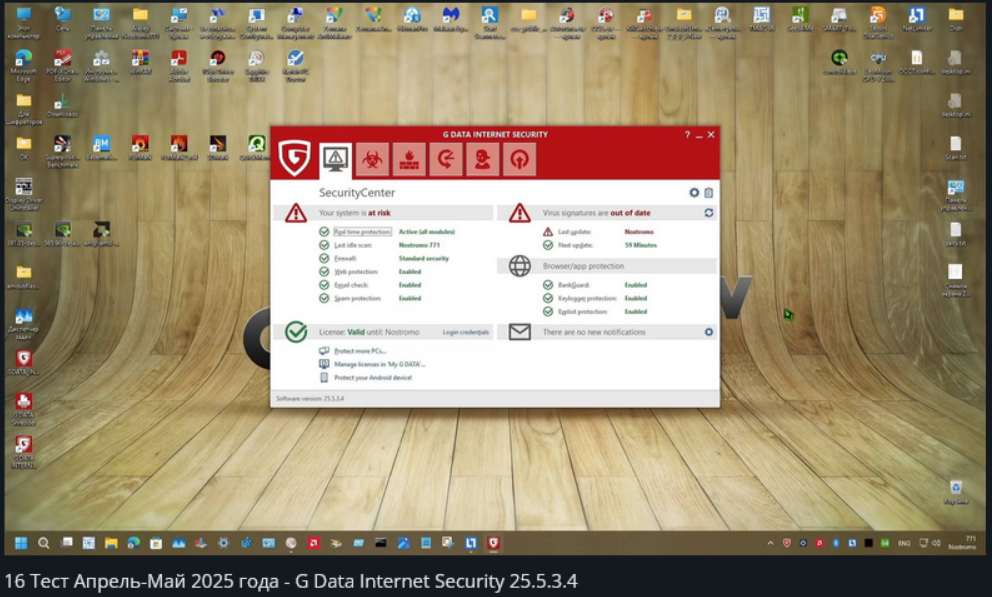
Task: Open the Web protection entry
Action: (x=356, y=272)
